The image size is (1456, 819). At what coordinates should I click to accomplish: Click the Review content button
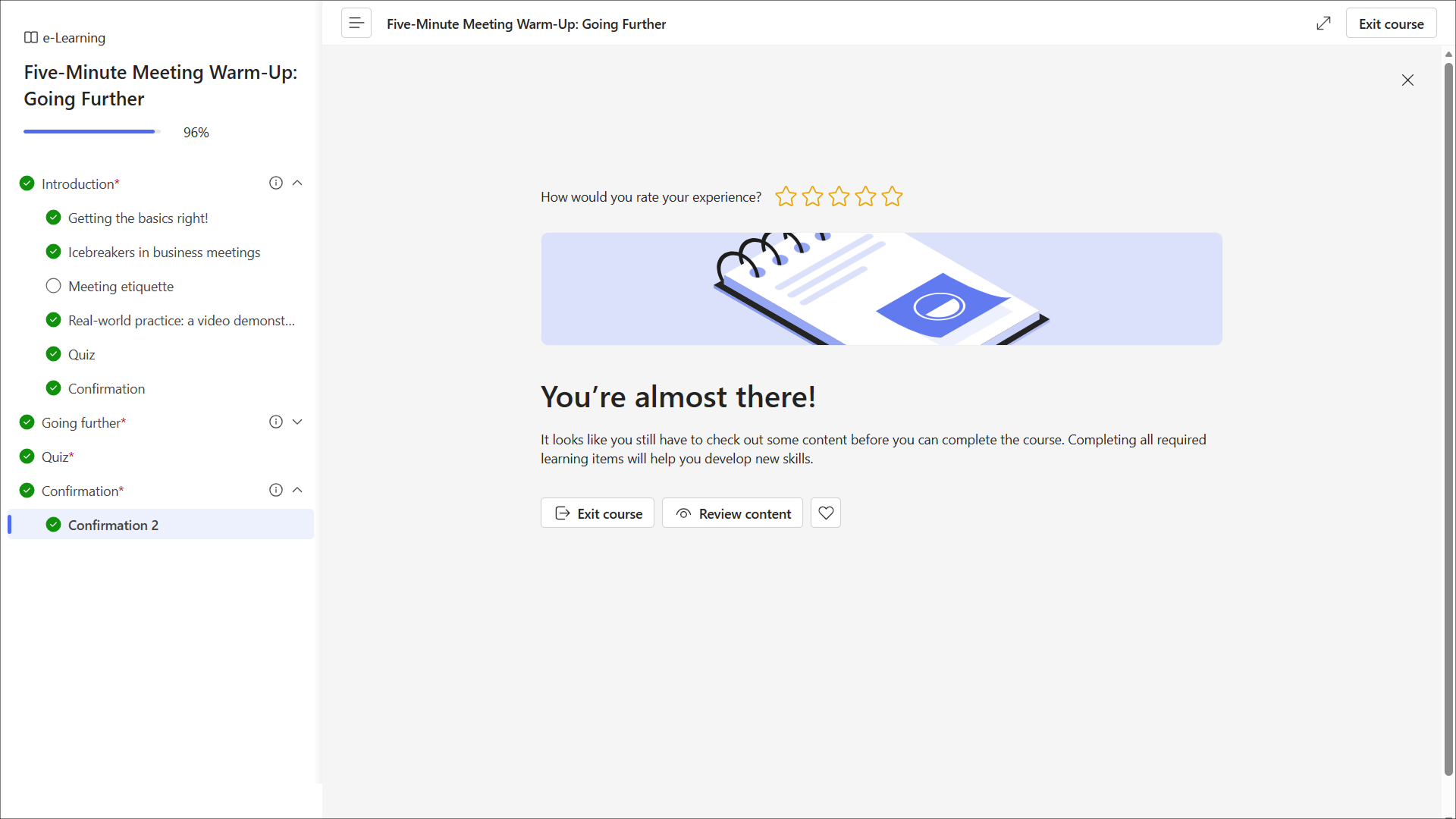coord(732,513)
